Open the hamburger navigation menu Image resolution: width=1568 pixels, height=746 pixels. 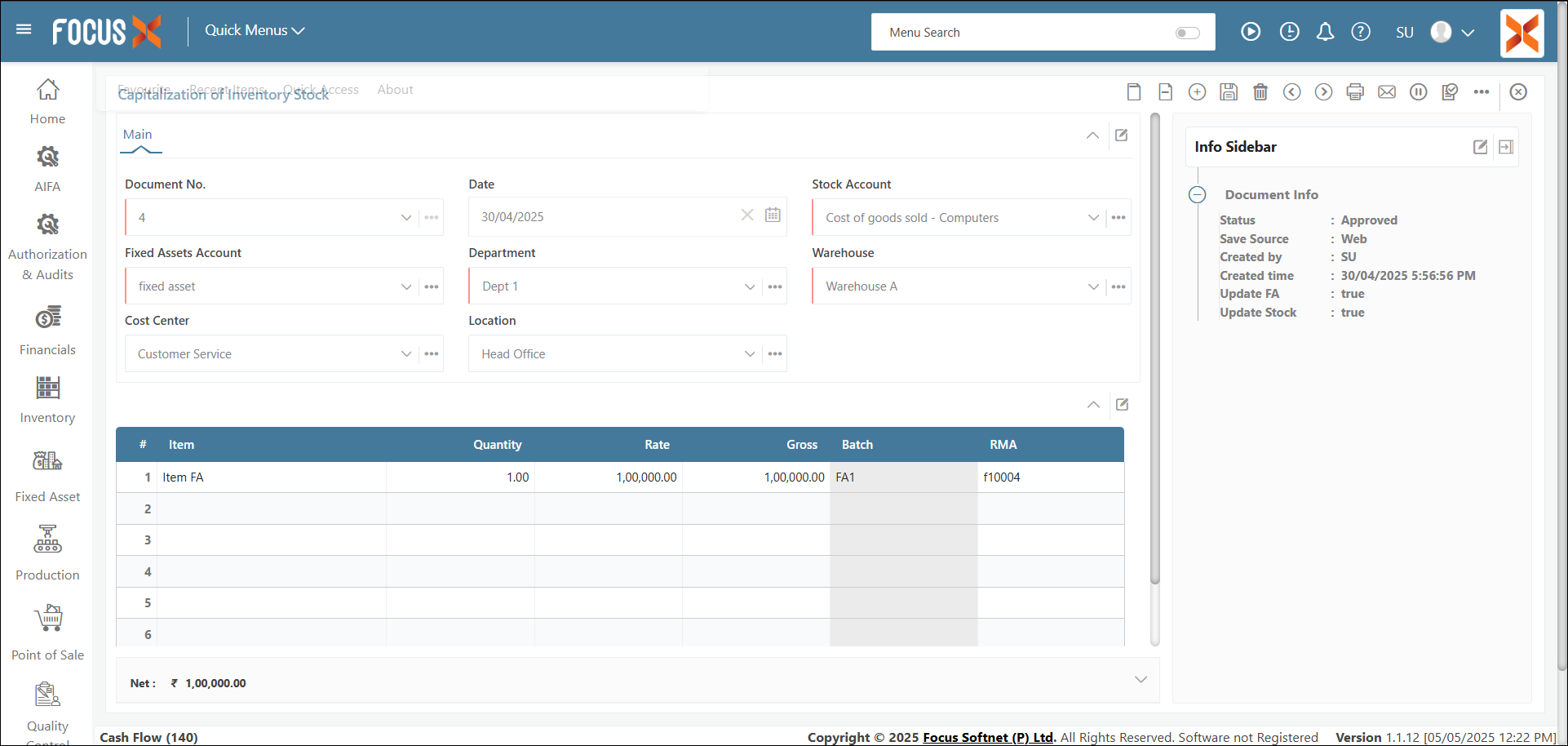click(x=24, y=30)
